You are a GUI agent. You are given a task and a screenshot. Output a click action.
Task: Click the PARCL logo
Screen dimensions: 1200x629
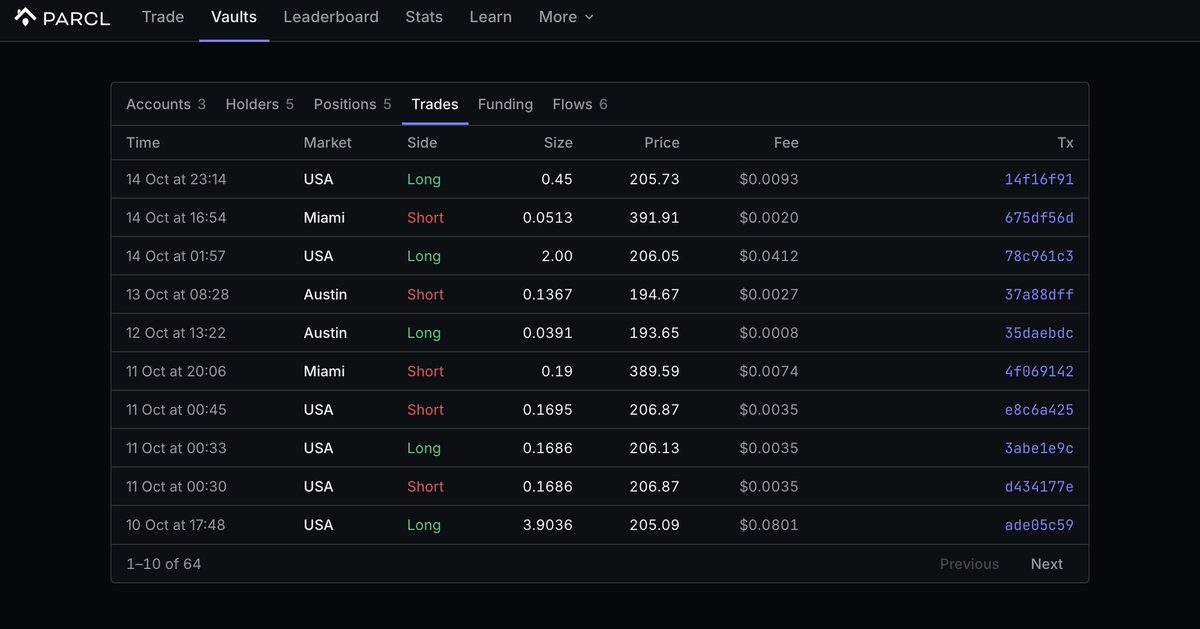[x=62, y=17]
